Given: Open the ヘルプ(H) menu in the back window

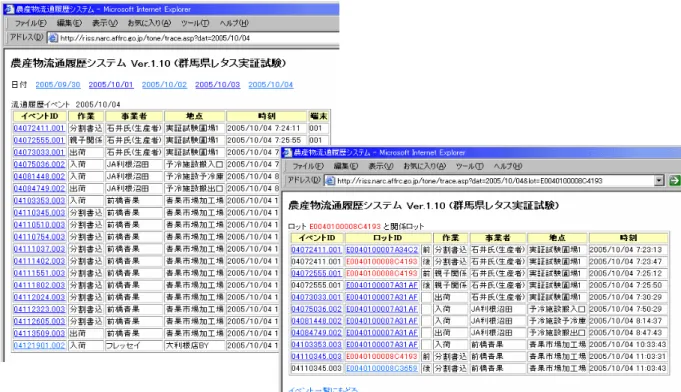Looking at the screenshot, I should point(234,23).
